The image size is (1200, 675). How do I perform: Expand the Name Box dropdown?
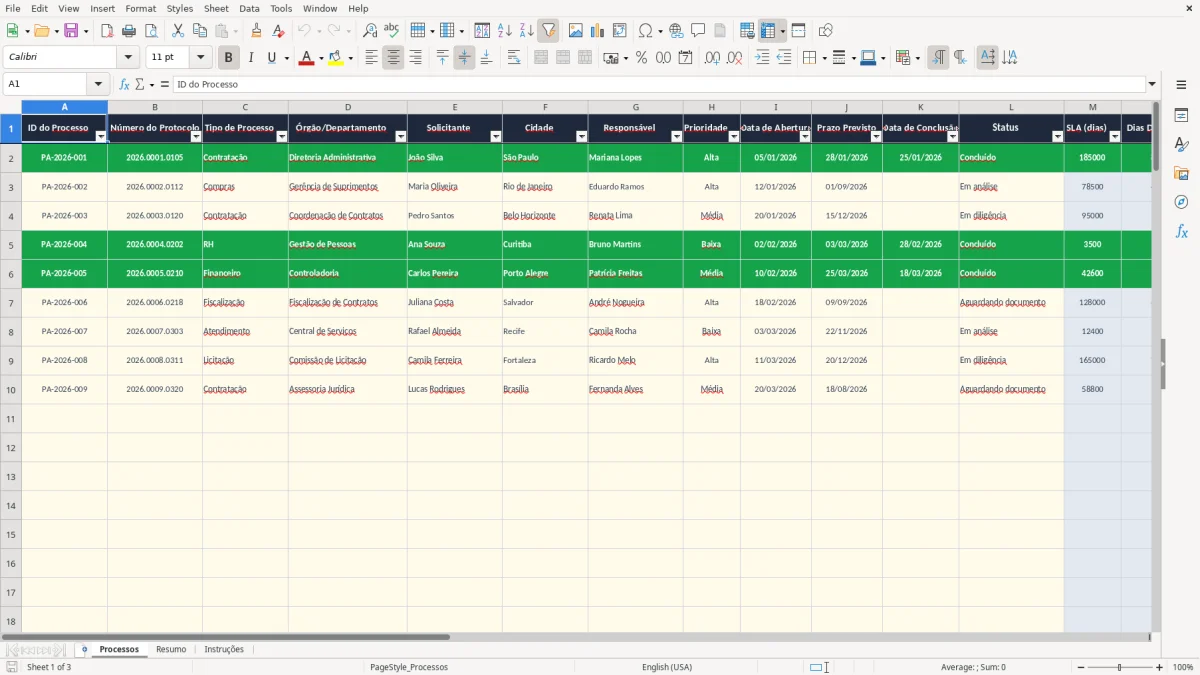pyautogui.click(x=98, y=85)
